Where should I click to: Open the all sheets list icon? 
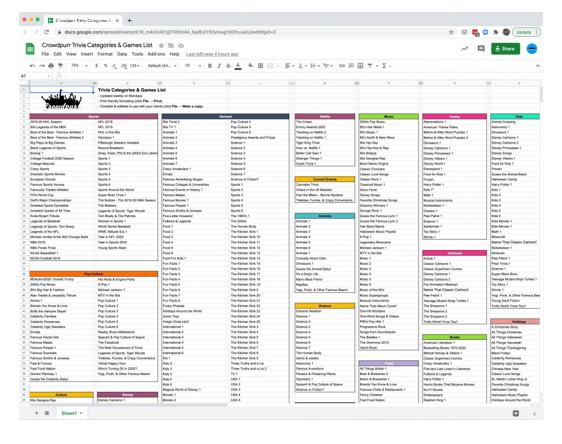click(x=47, y=413)
